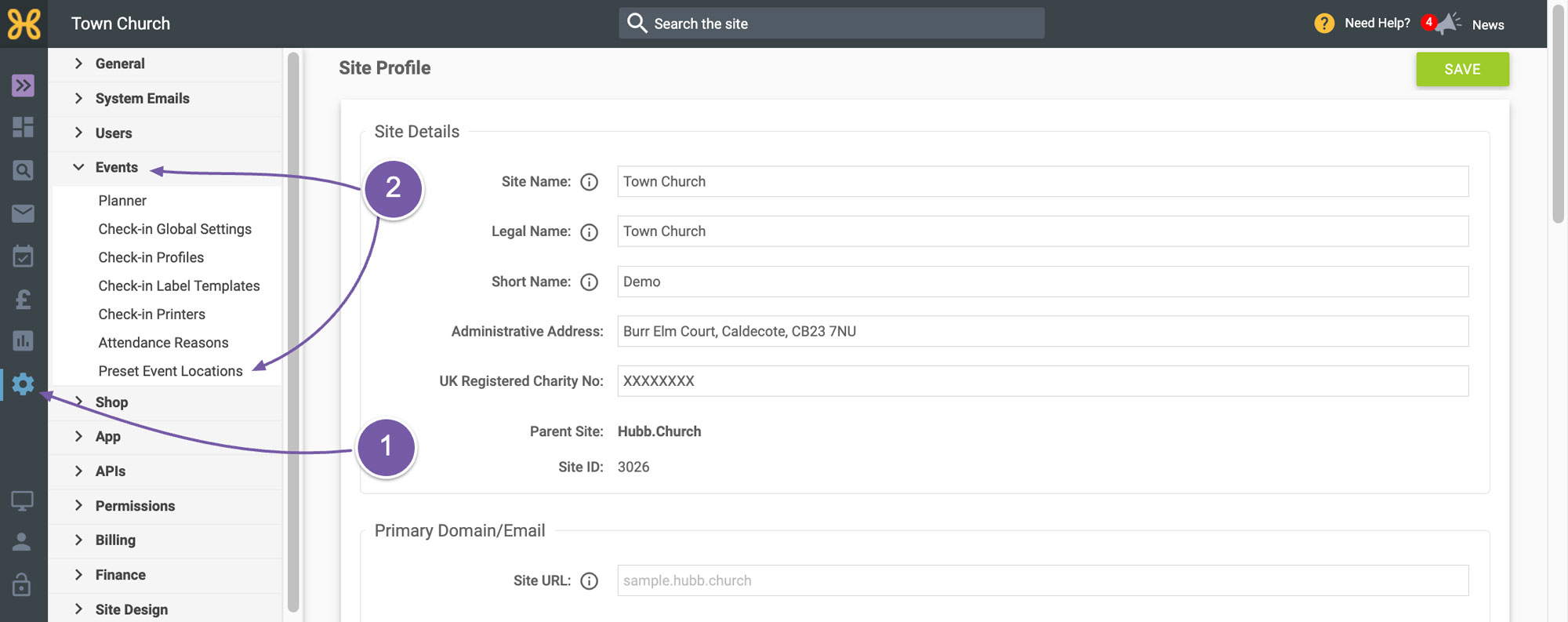Expand the Permissions settings section
Screen dimensions: 1568x622
tap(165, 505)
